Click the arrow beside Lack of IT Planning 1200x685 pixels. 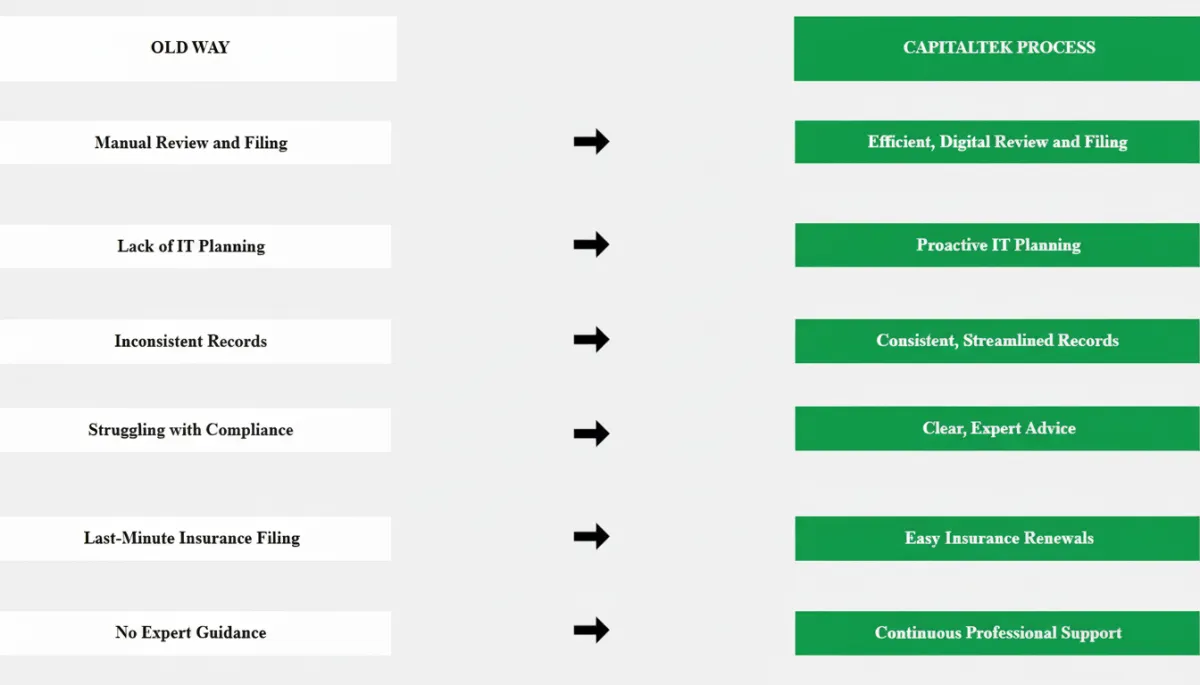pyautogui.click(x=591, y=244)
